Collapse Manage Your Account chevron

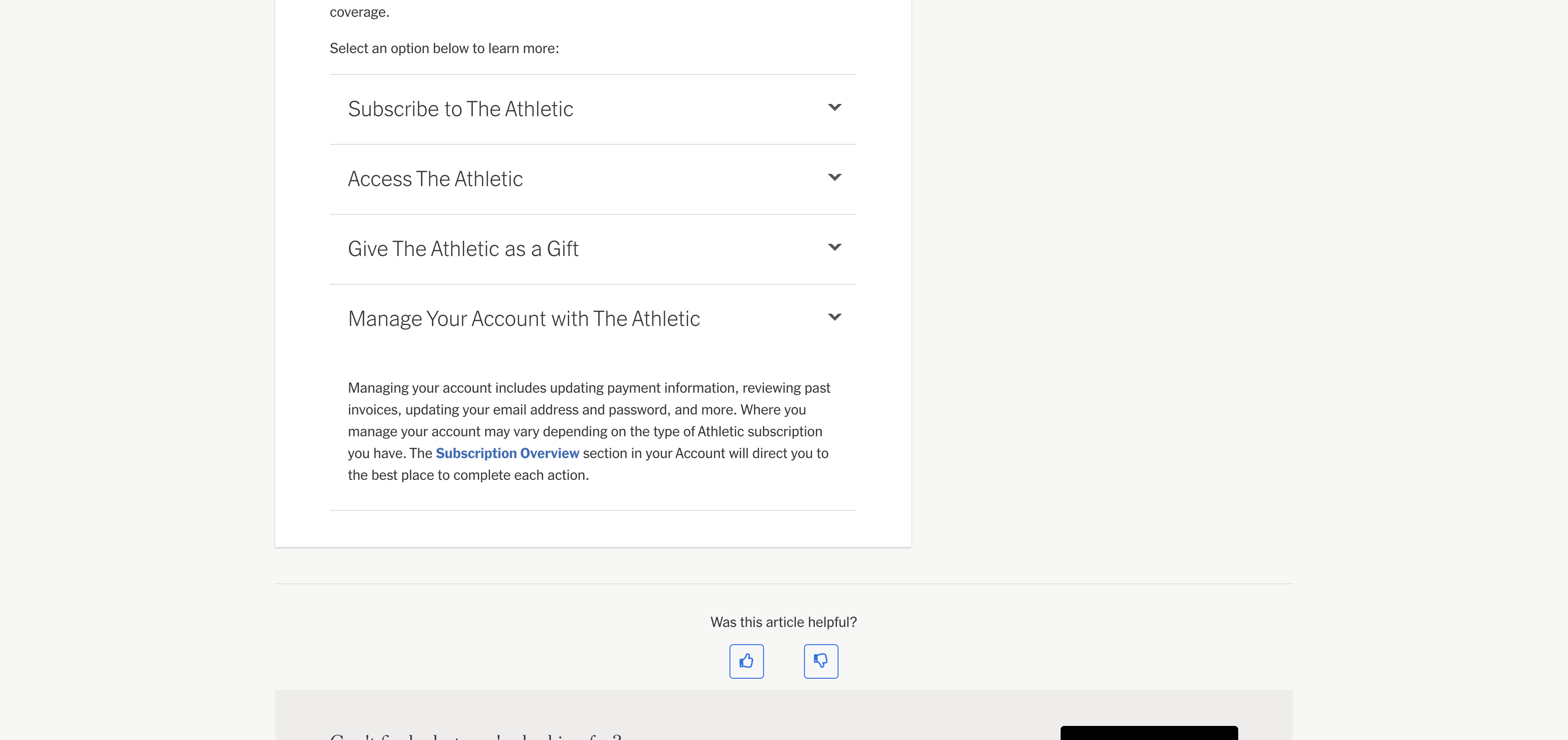point(834,317)
